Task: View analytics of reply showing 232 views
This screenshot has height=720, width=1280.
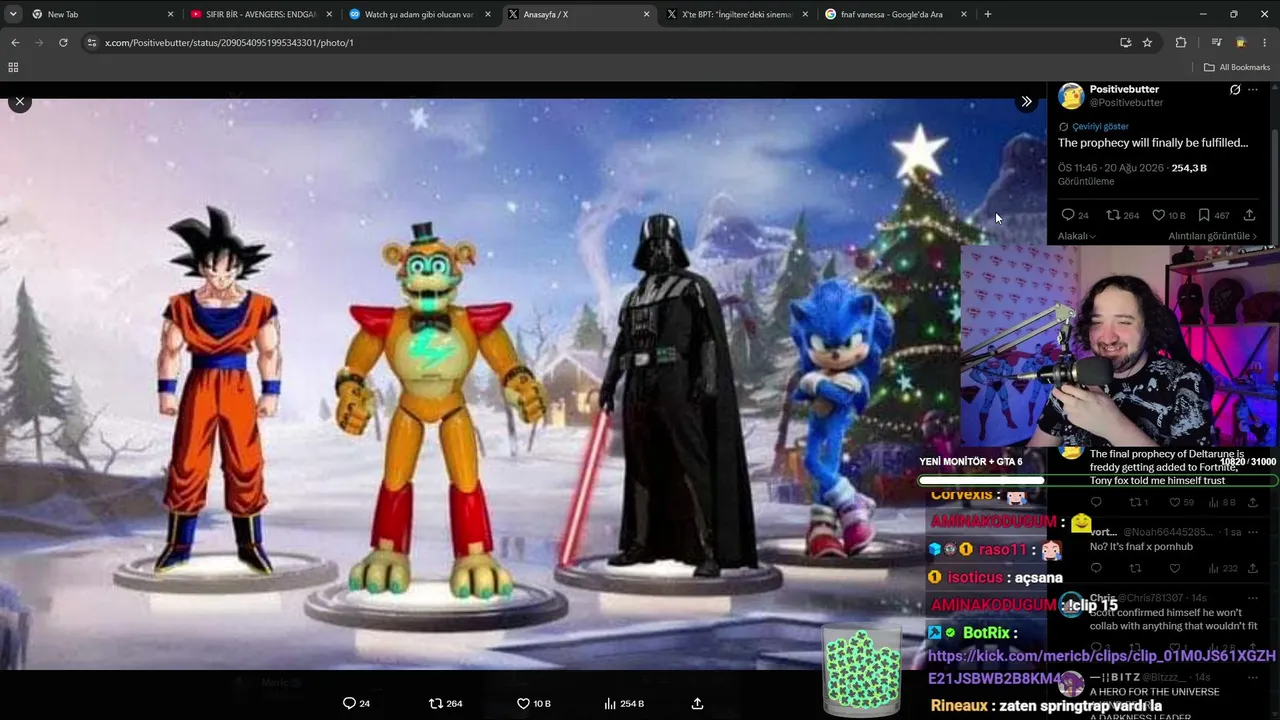Action: tap(1214, 569)
